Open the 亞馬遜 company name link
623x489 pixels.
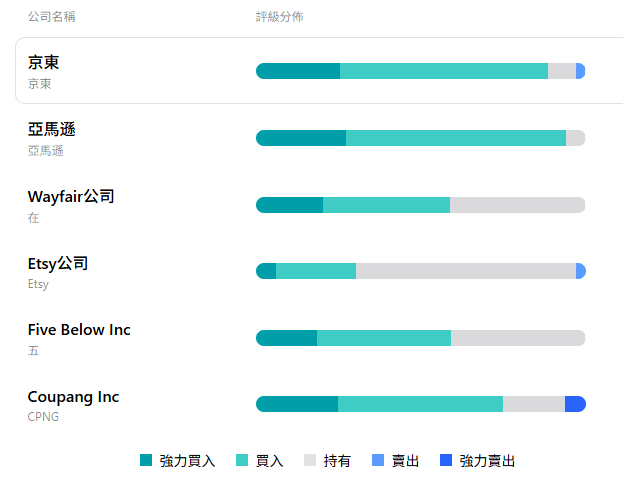tap(51, 129)
